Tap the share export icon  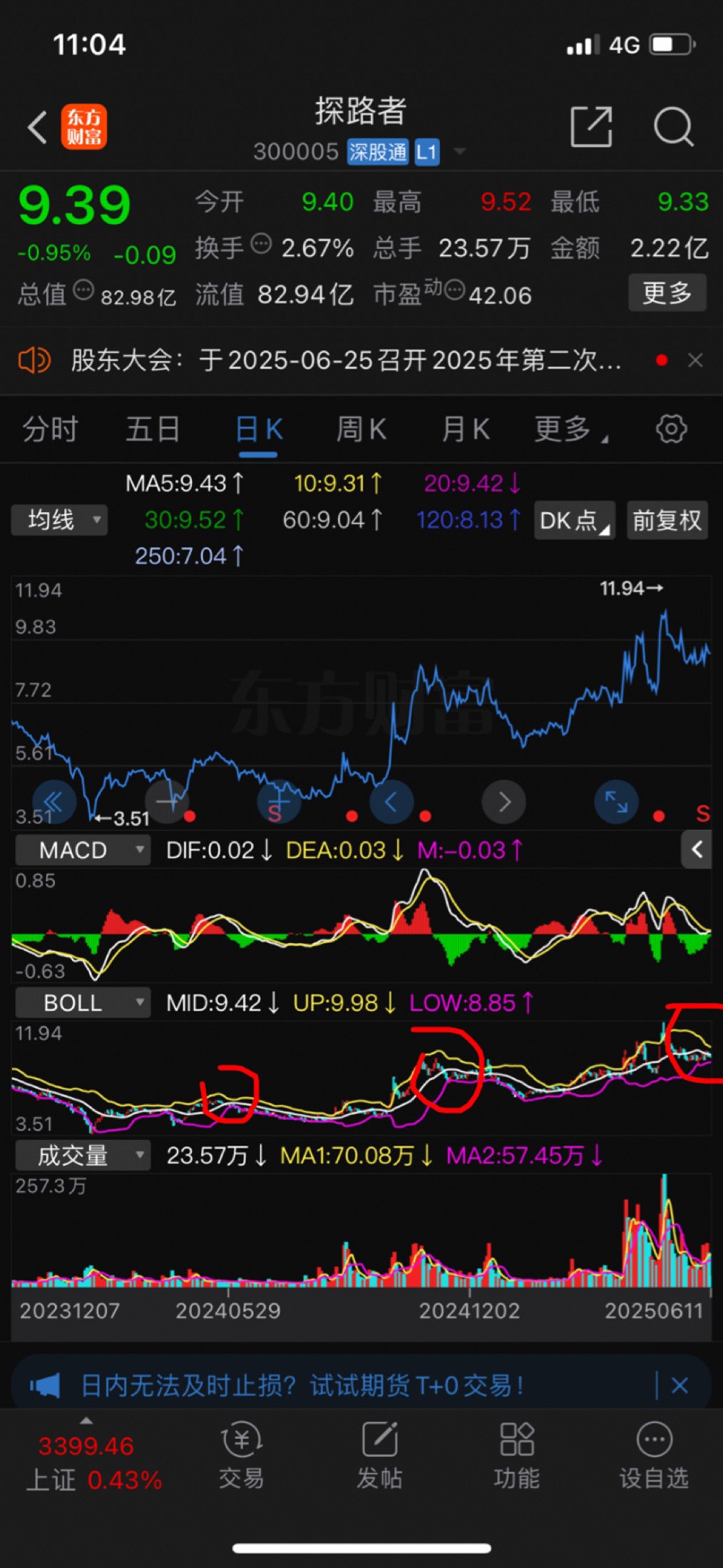(592, 127)
